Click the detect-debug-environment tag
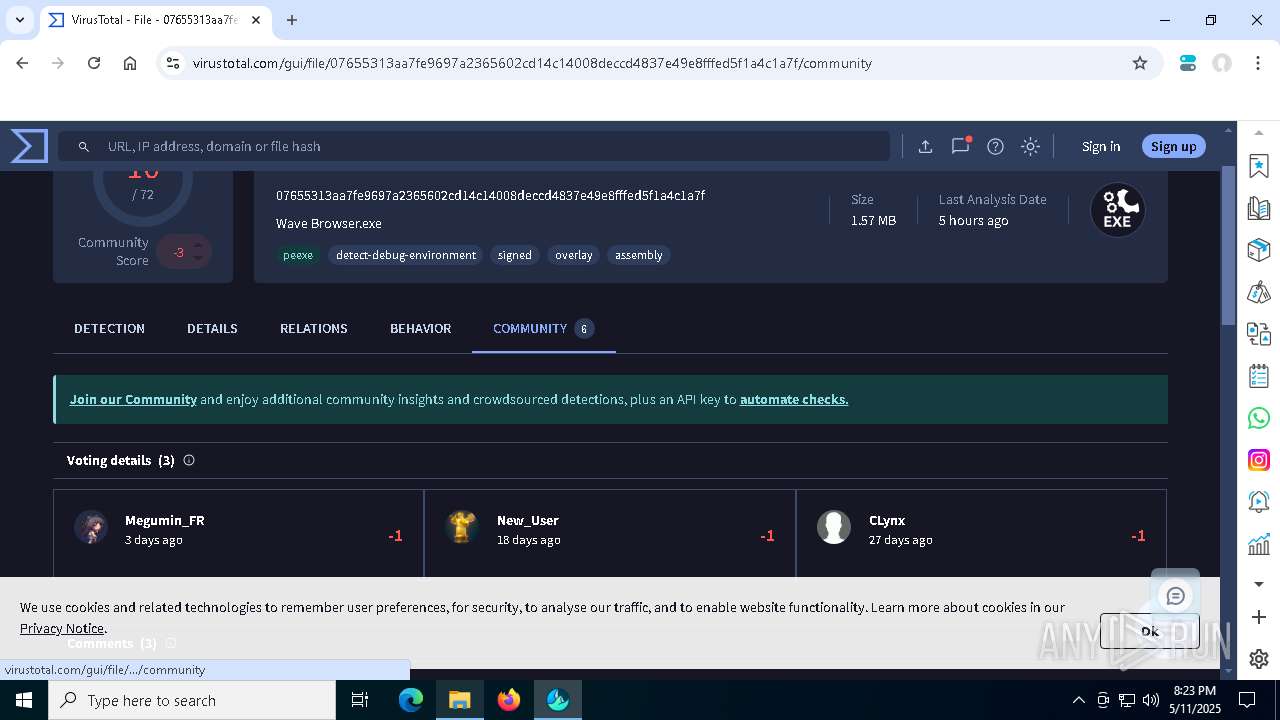This screenshot has height=720, width=1280. point(406,255)
